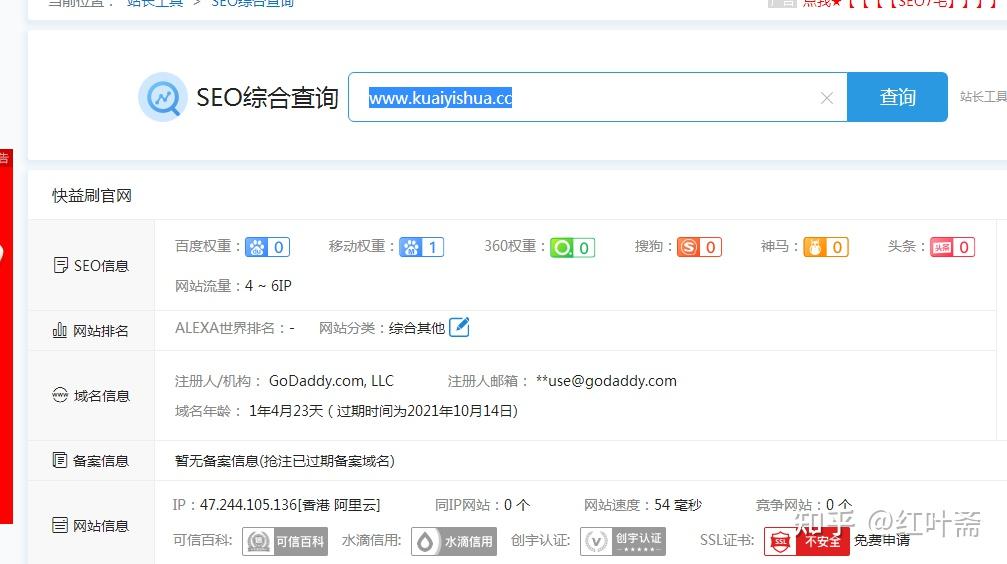Click registrar name GoDaddy.com, LLC

tap(331, 381)
